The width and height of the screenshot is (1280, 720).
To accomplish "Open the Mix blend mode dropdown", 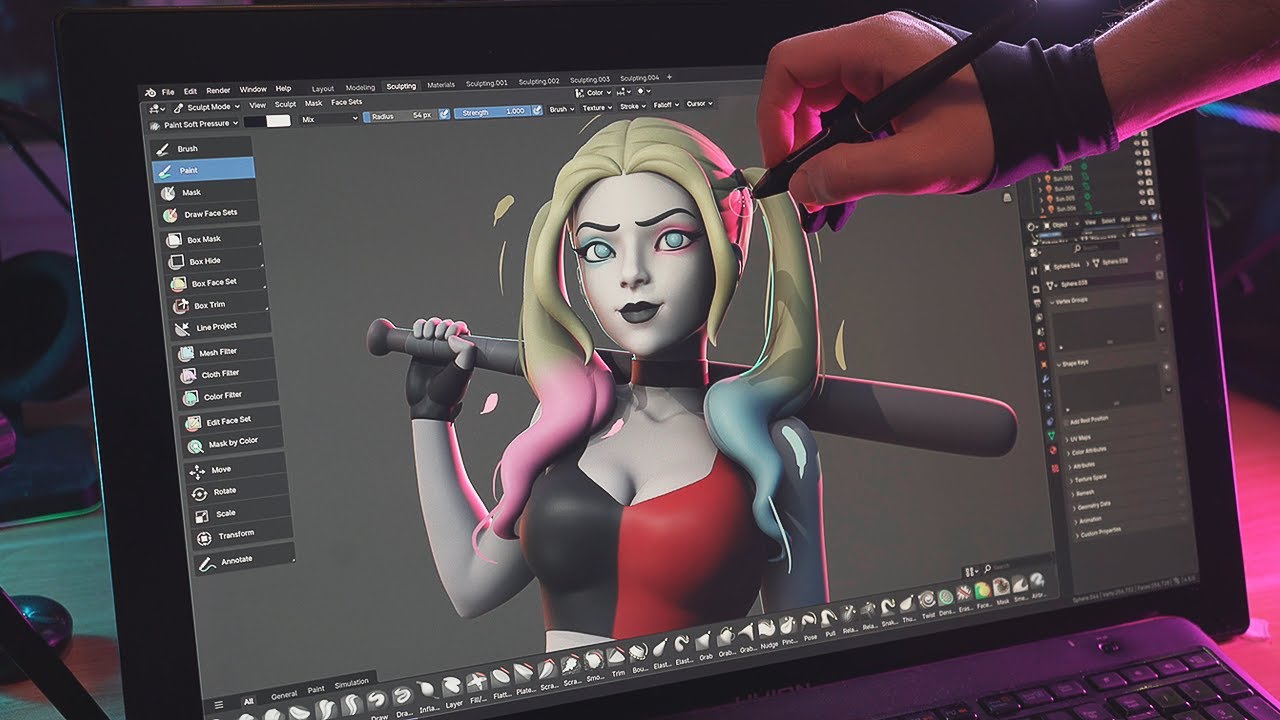I will click(329, 119).
